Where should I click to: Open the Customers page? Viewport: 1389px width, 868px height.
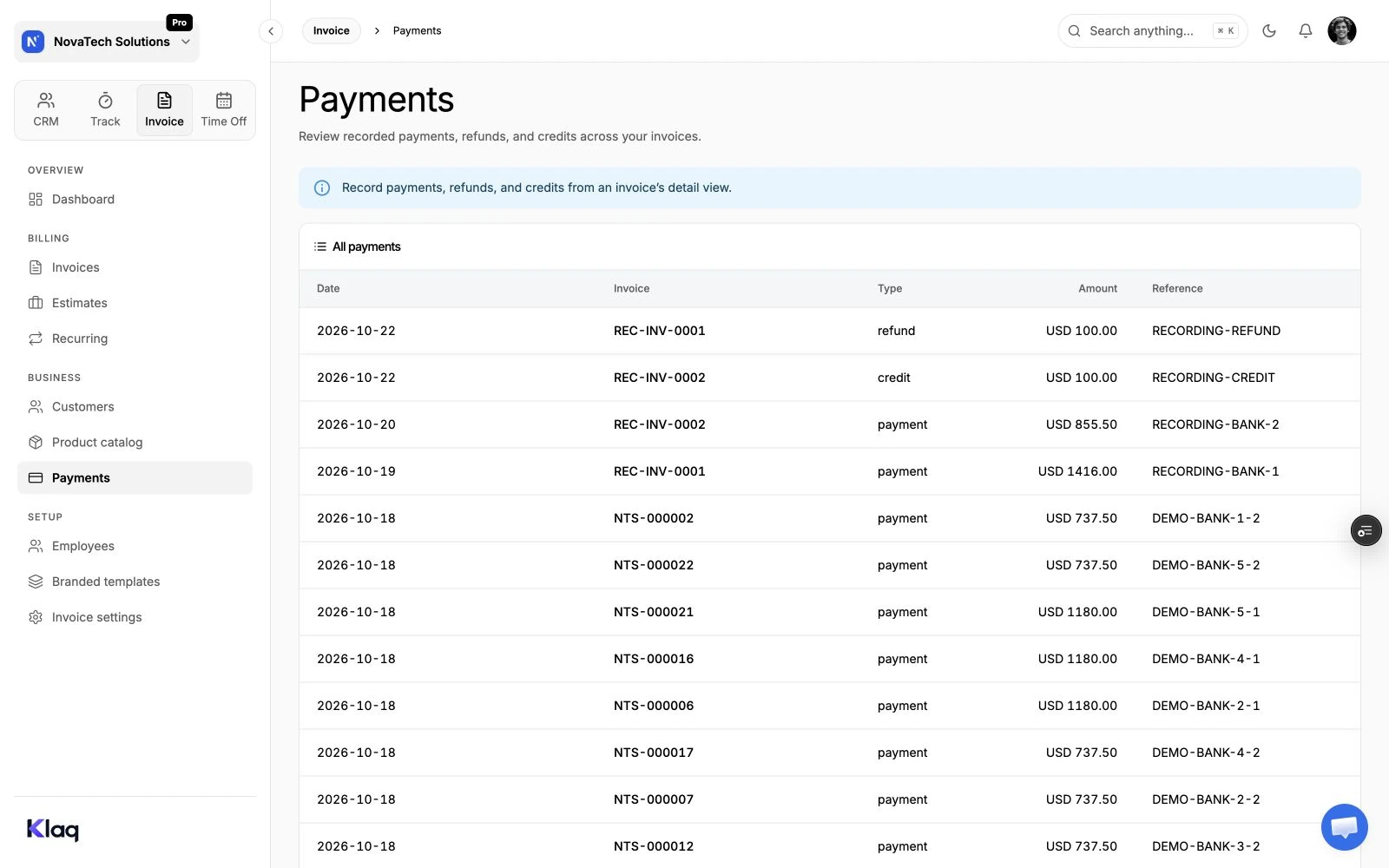135,406
